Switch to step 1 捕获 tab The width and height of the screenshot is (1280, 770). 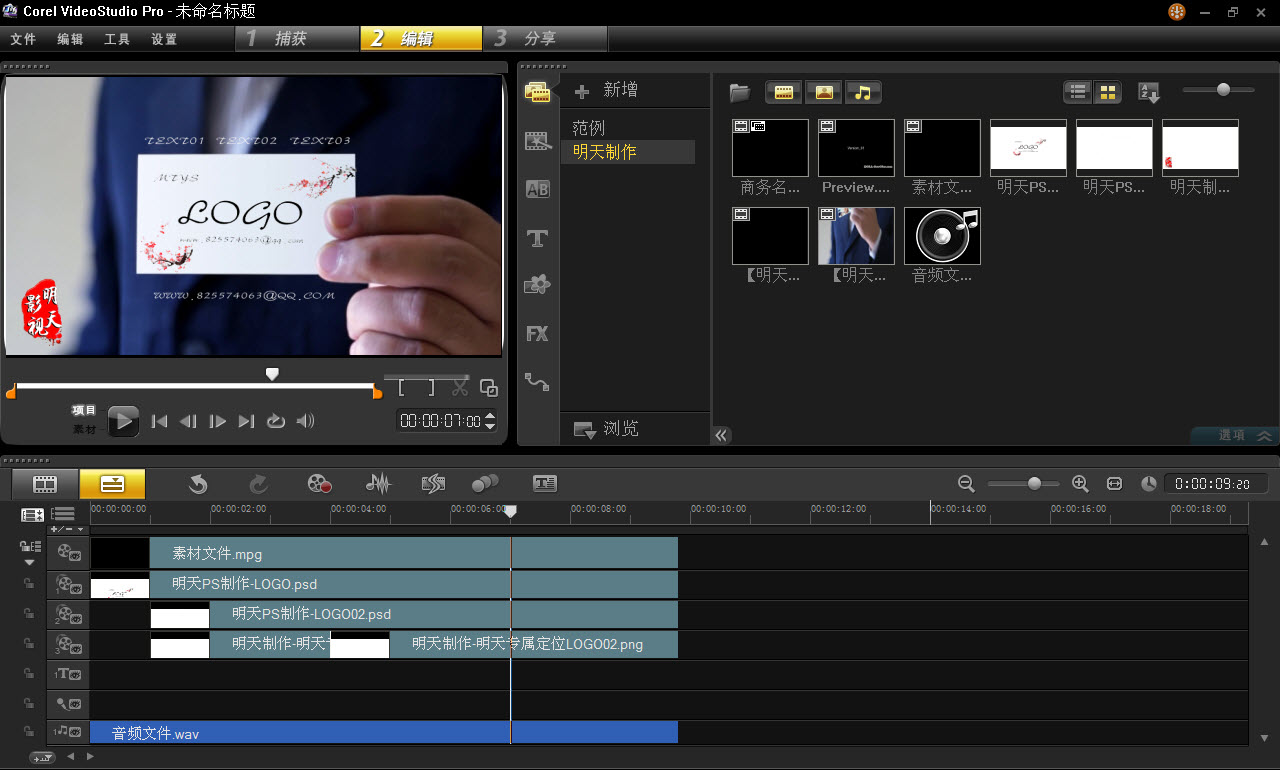(297, 38)
